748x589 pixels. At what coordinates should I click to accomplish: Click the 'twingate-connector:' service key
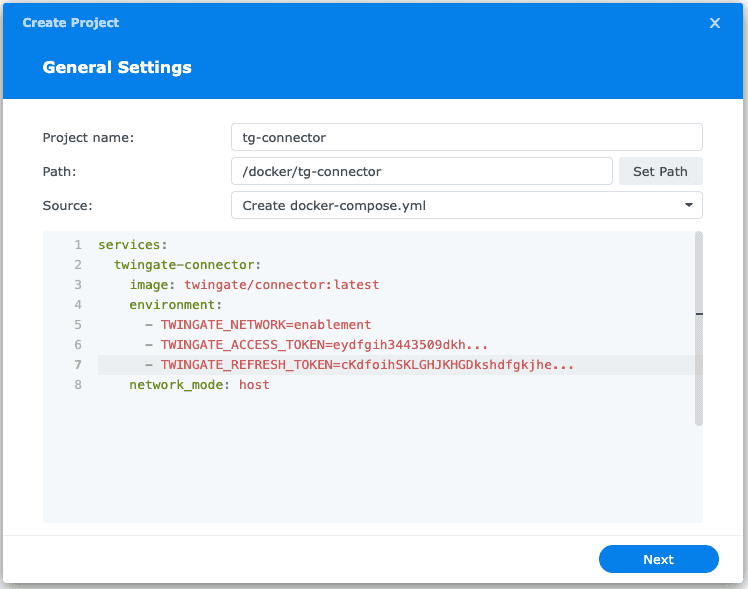point(187,264)
